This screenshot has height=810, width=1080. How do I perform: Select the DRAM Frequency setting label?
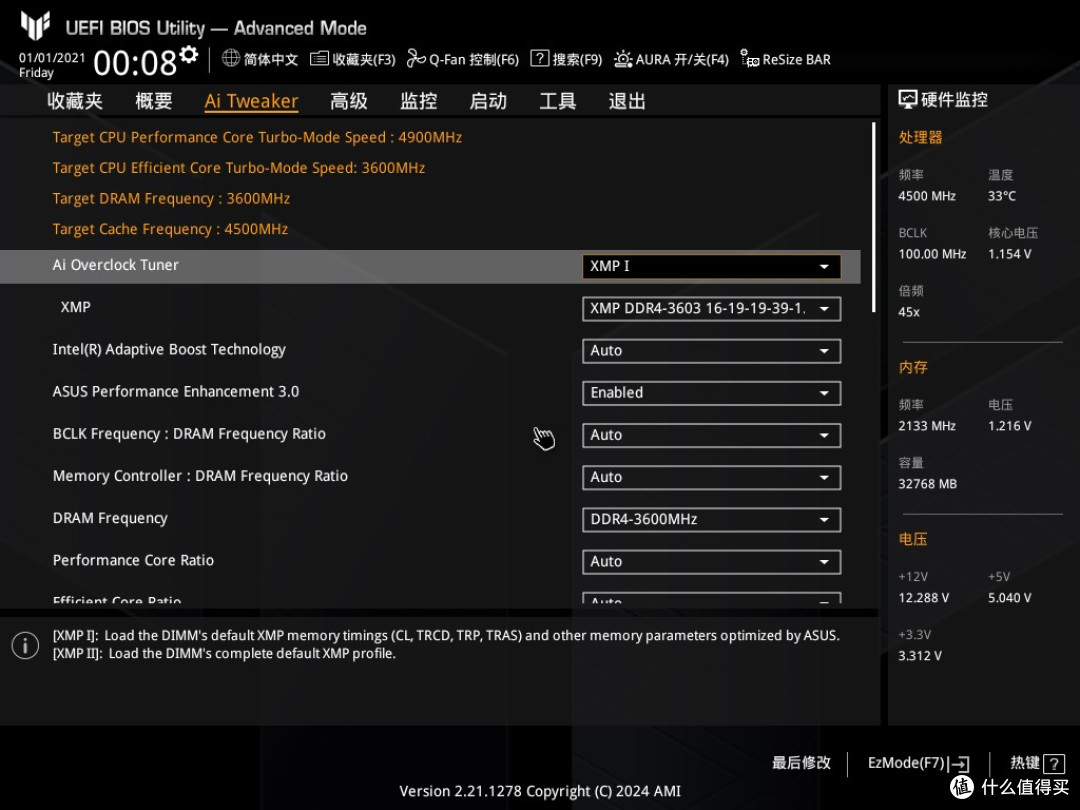(110, 518)
